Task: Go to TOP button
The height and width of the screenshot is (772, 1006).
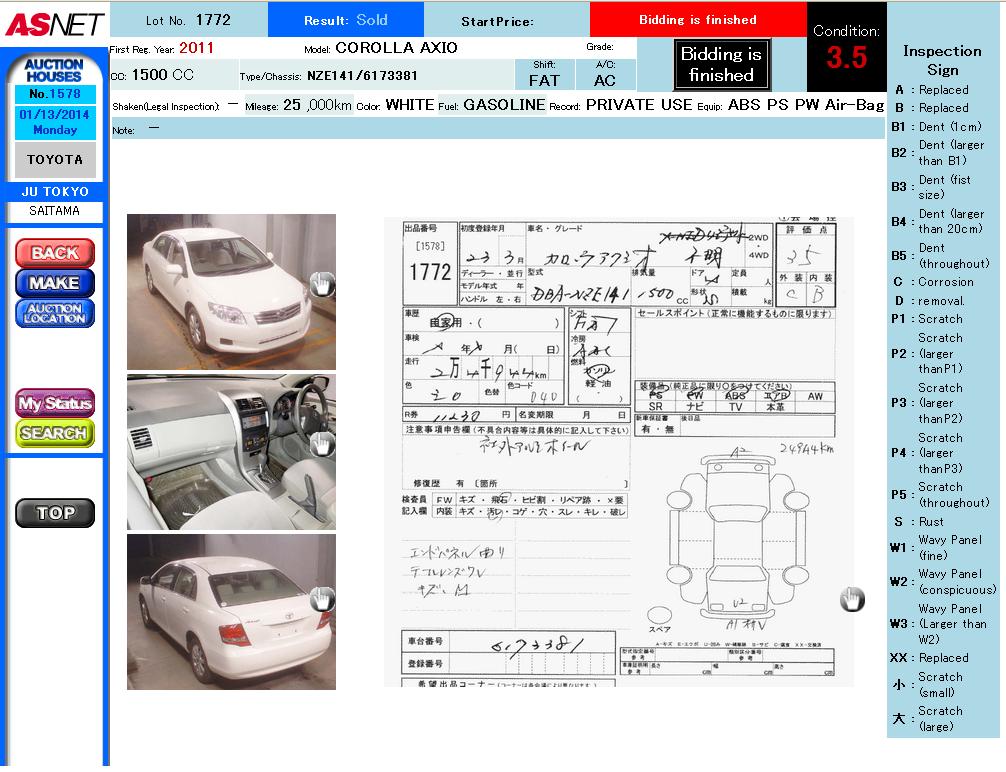Action: pos(55,513)
